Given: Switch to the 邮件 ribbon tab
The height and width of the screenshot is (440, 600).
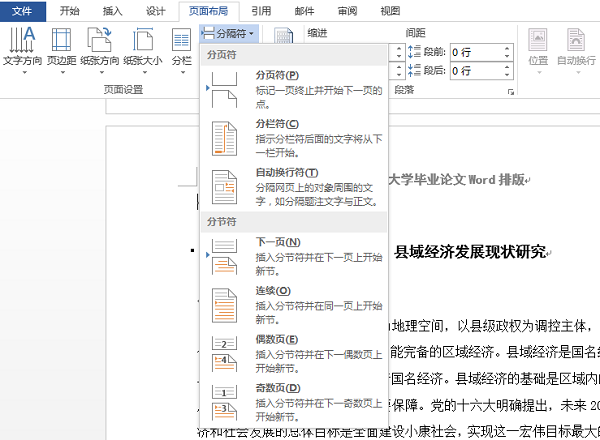Looking at the screenshot, I should tap(304, 11).
